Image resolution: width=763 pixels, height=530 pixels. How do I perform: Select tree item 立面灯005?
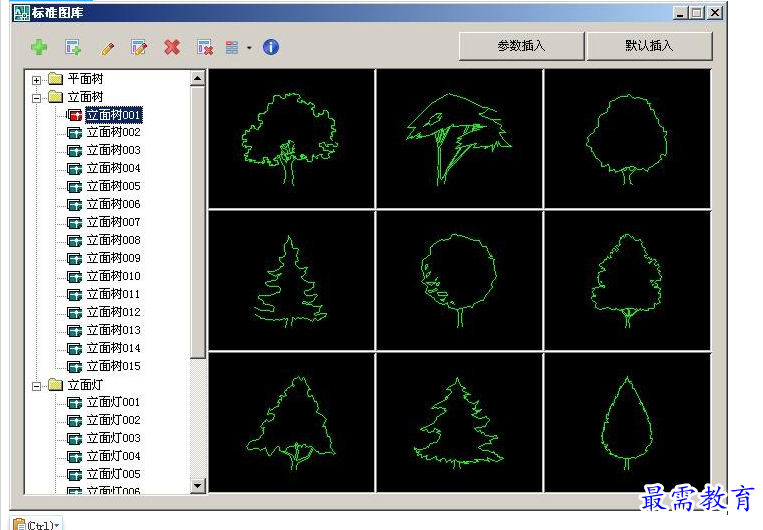(114, 475)
